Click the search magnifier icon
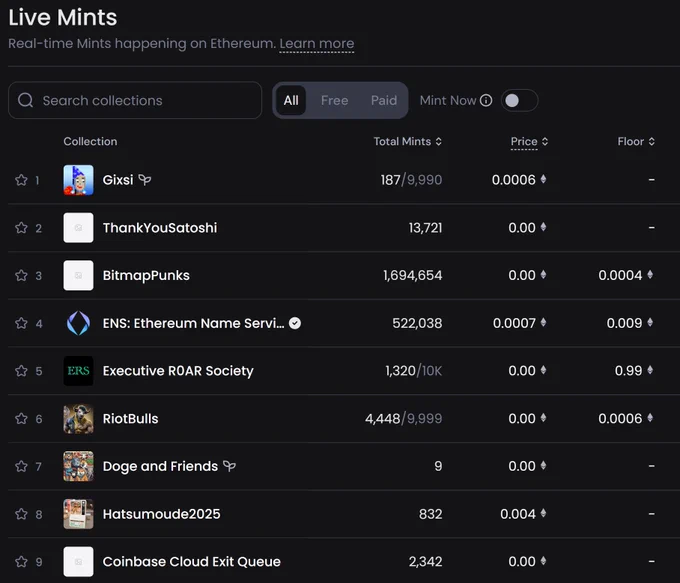 tap(26, 100)
